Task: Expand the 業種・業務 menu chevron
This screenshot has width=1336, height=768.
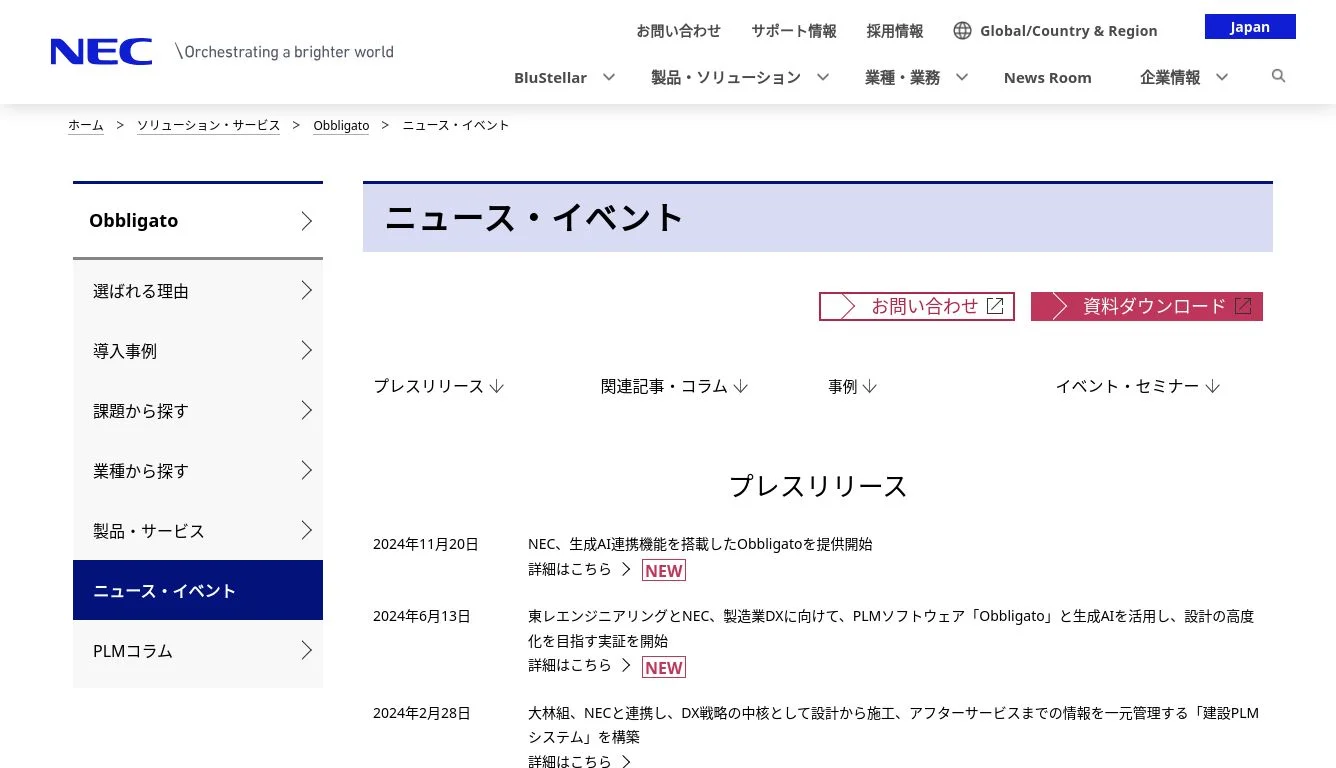Action: pyautogui.click(x=961, y=77)
